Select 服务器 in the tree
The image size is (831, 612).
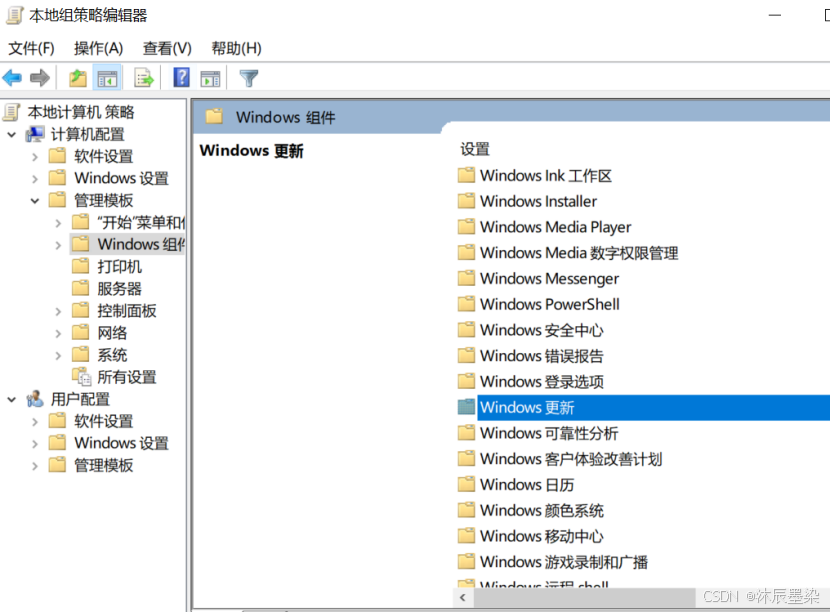coord(119,289)
